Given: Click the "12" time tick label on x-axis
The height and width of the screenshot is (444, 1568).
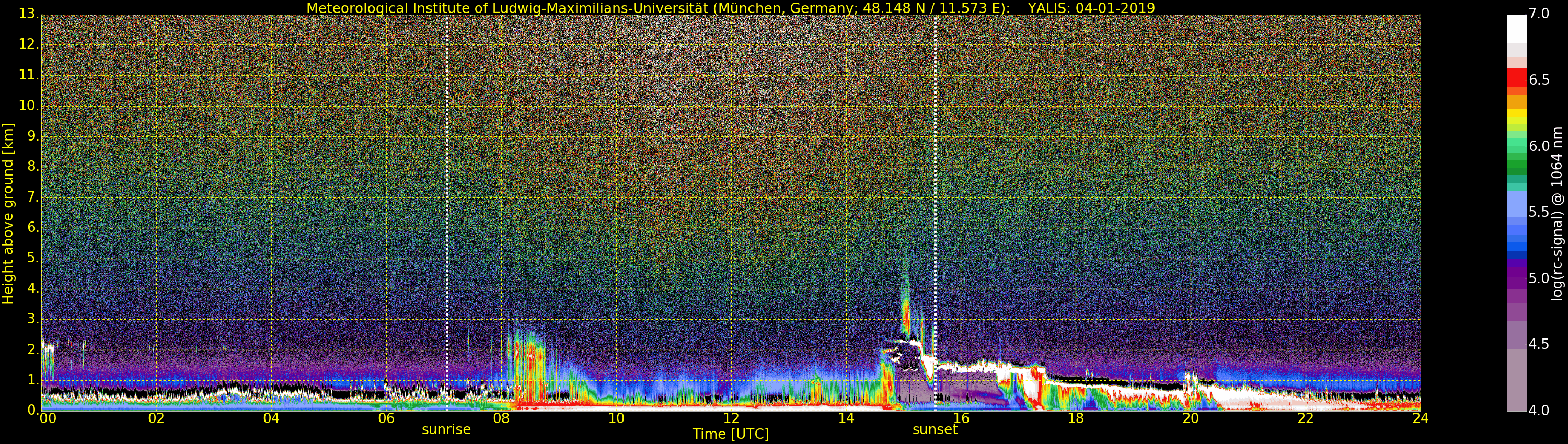Looking at the screenshot, I should [x=731, y=418].
